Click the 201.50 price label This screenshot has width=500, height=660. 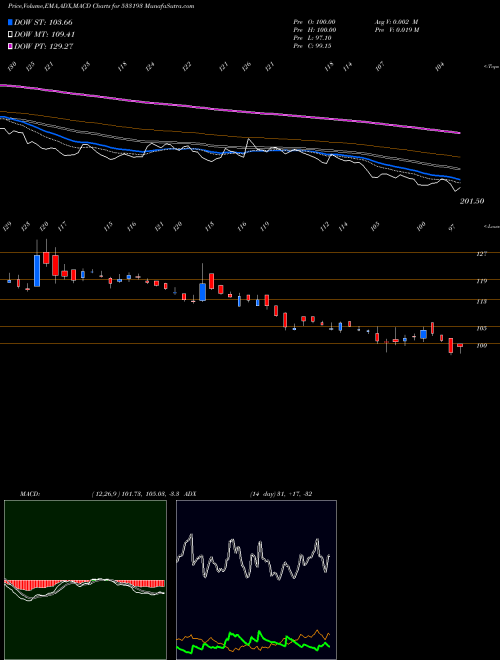[x=472, y=201]
